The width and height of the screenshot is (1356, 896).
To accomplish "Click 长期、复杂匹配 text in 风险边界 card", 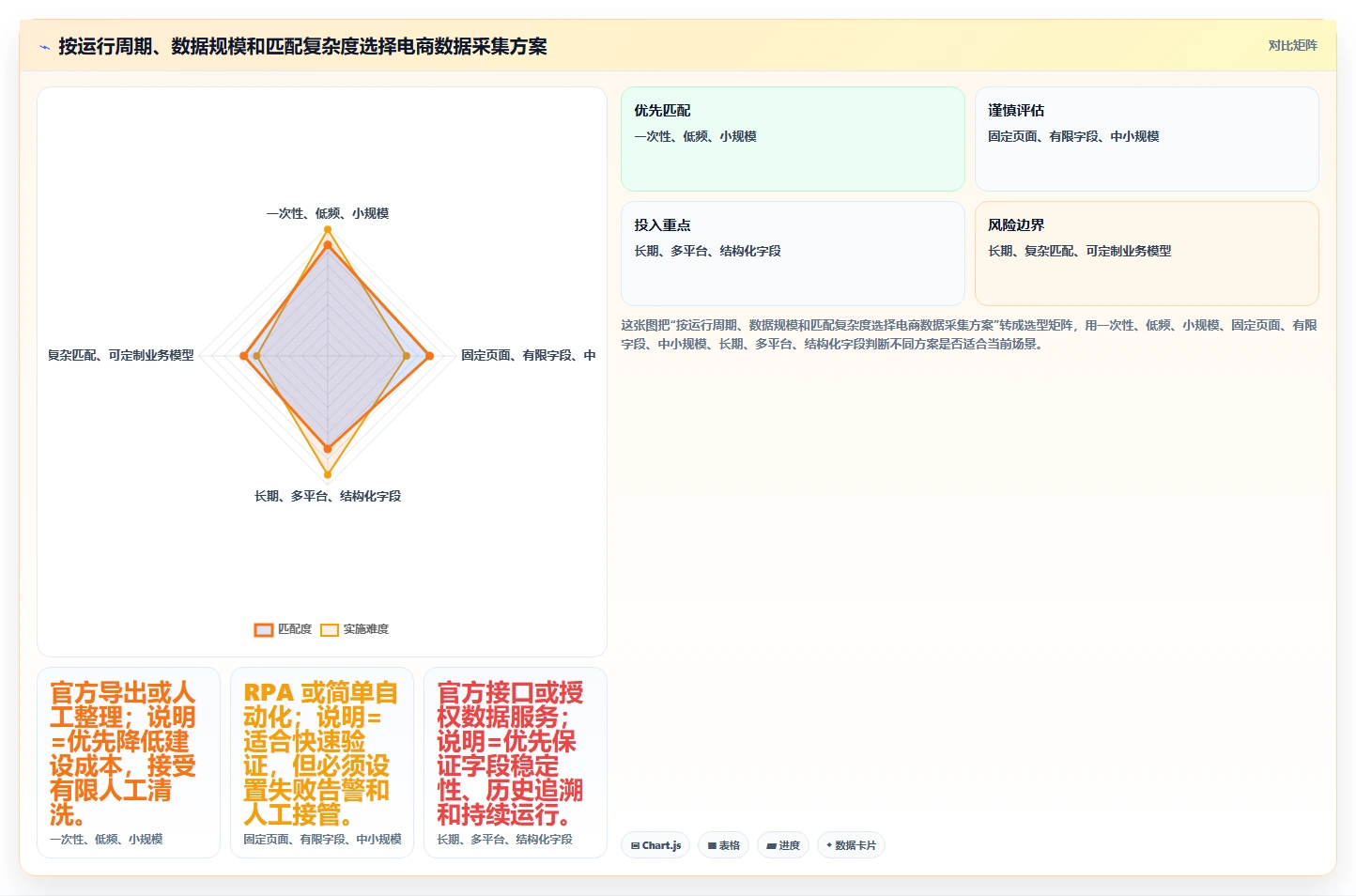I will [1080, 251].
